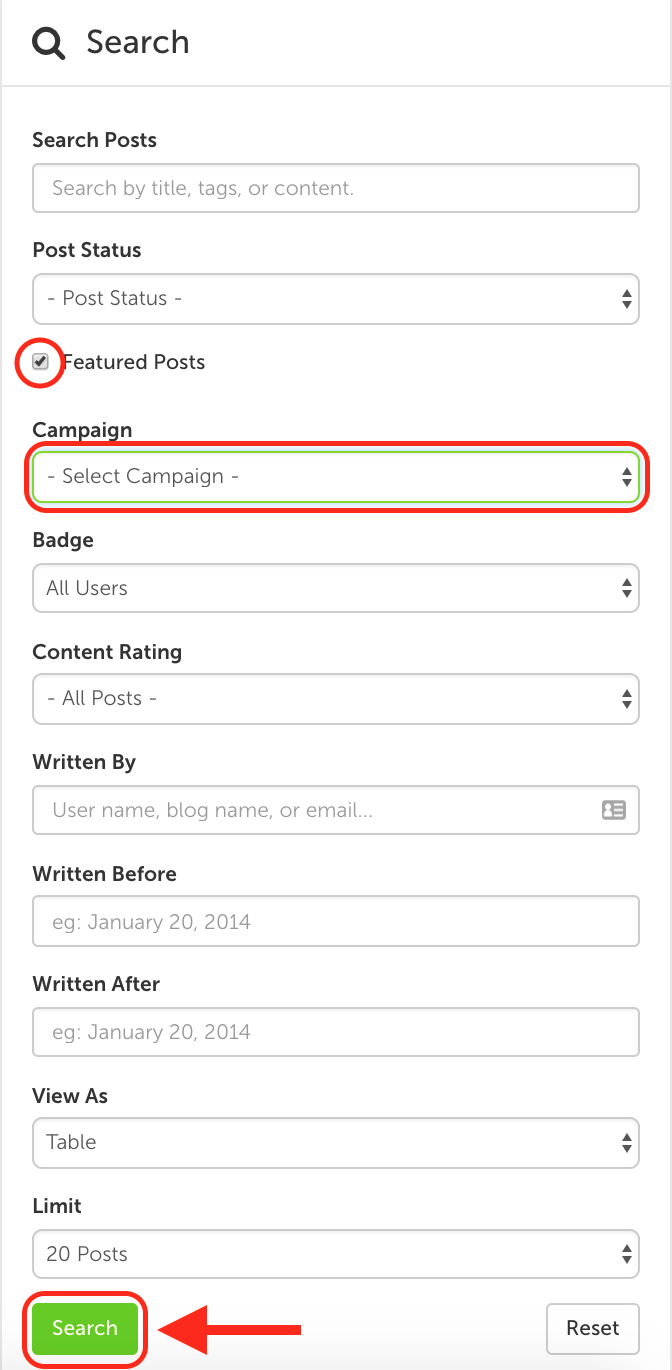
Task: Click the Featured Posts label text
Action: point(134,362)
